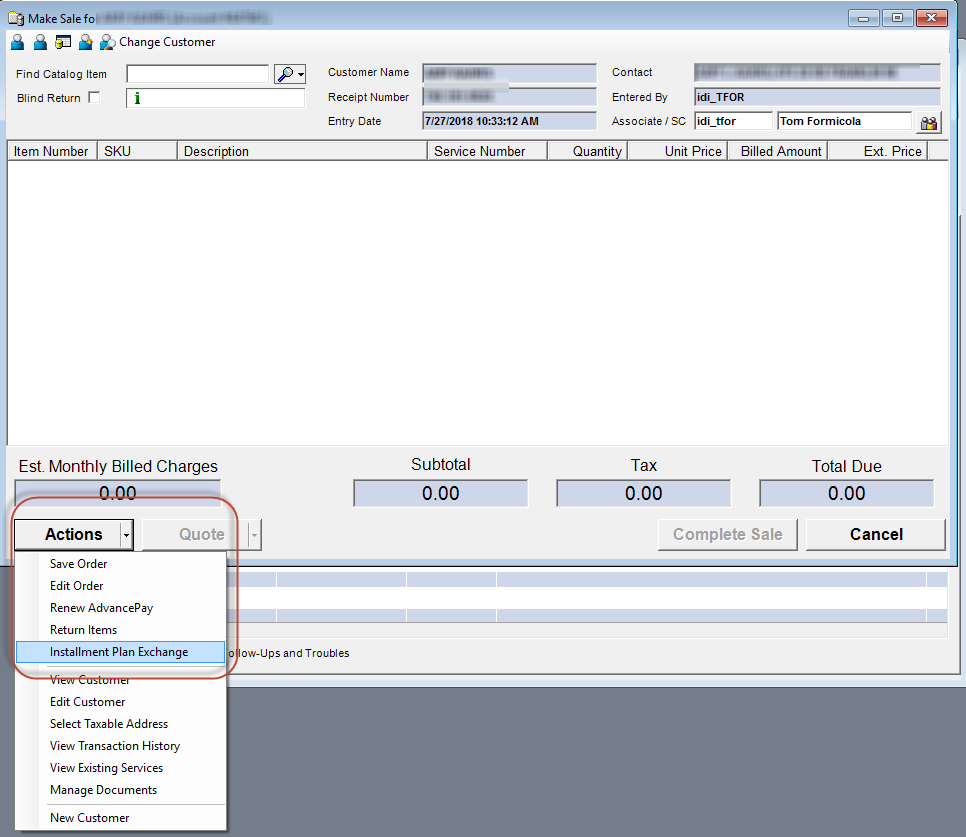Image resolution: width=966 pixels, height=837 pixels.
Task: Click the Cancel button
Action: 875,535
